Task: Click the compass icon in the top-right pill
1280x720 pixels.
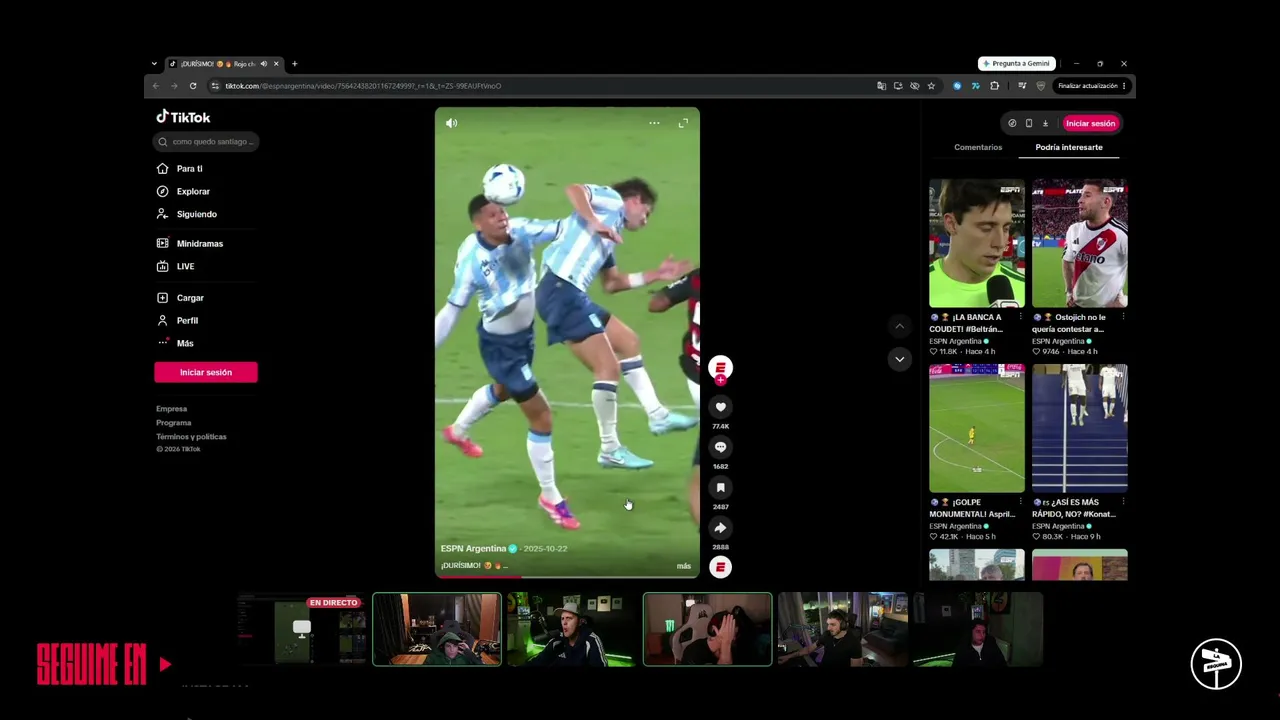Action: [x=1012, y=123]
